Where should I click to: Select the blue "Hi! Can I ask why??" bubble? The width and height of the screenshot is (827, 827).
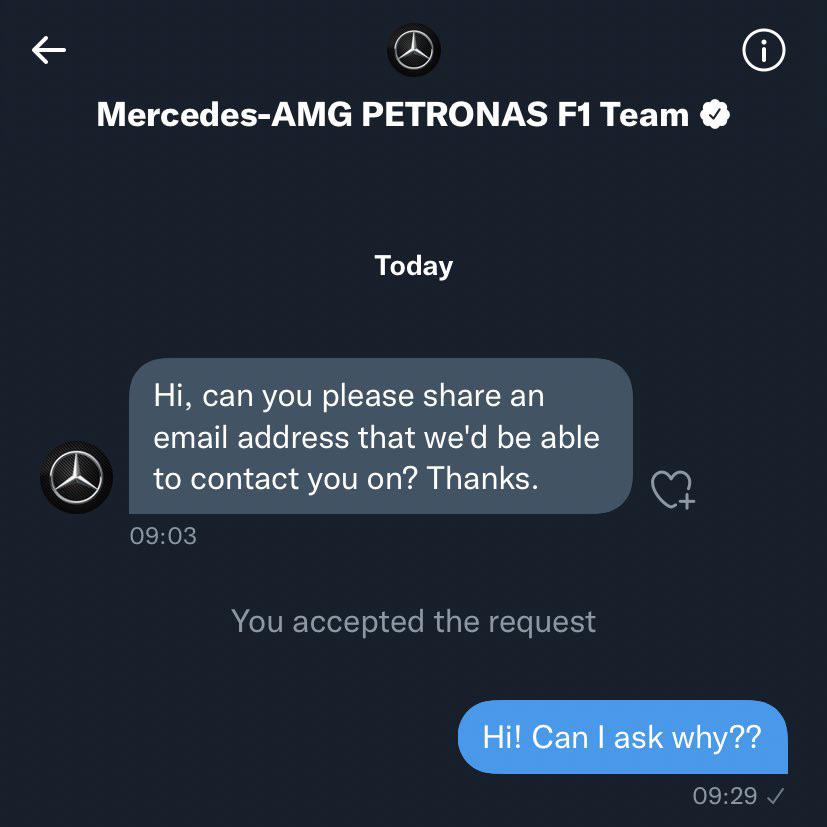(622, 738)
